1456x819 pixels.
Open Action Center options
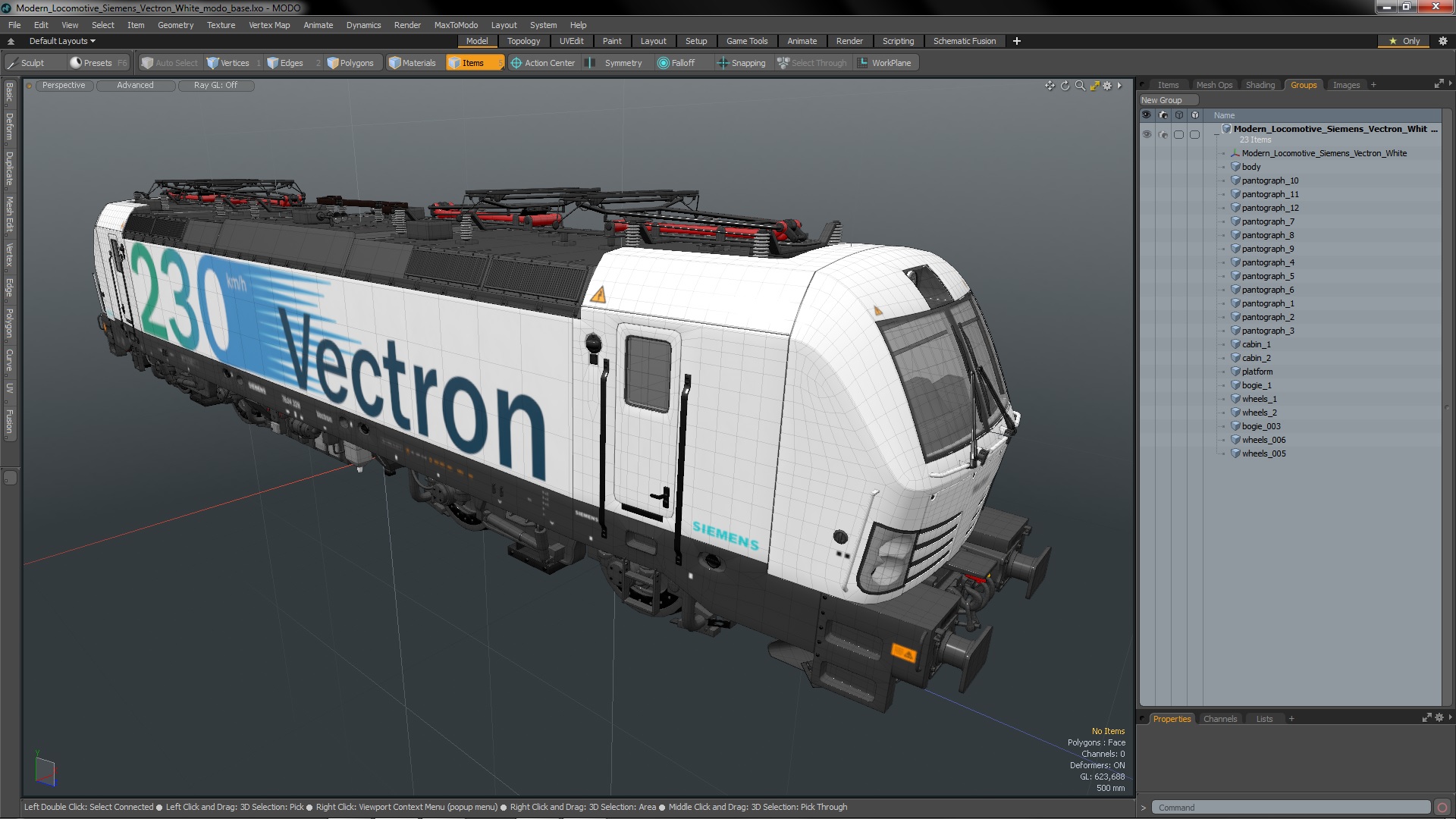pos(543,63)
